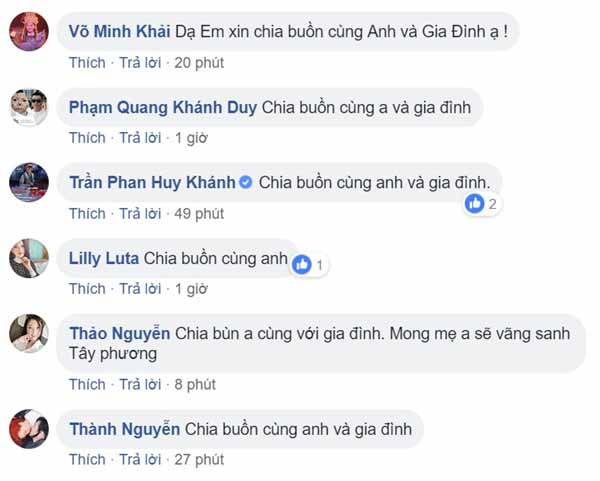600x481 pixels.
Task: Click like reaction icon on Lilly Luta's comment
Action: 301,265
